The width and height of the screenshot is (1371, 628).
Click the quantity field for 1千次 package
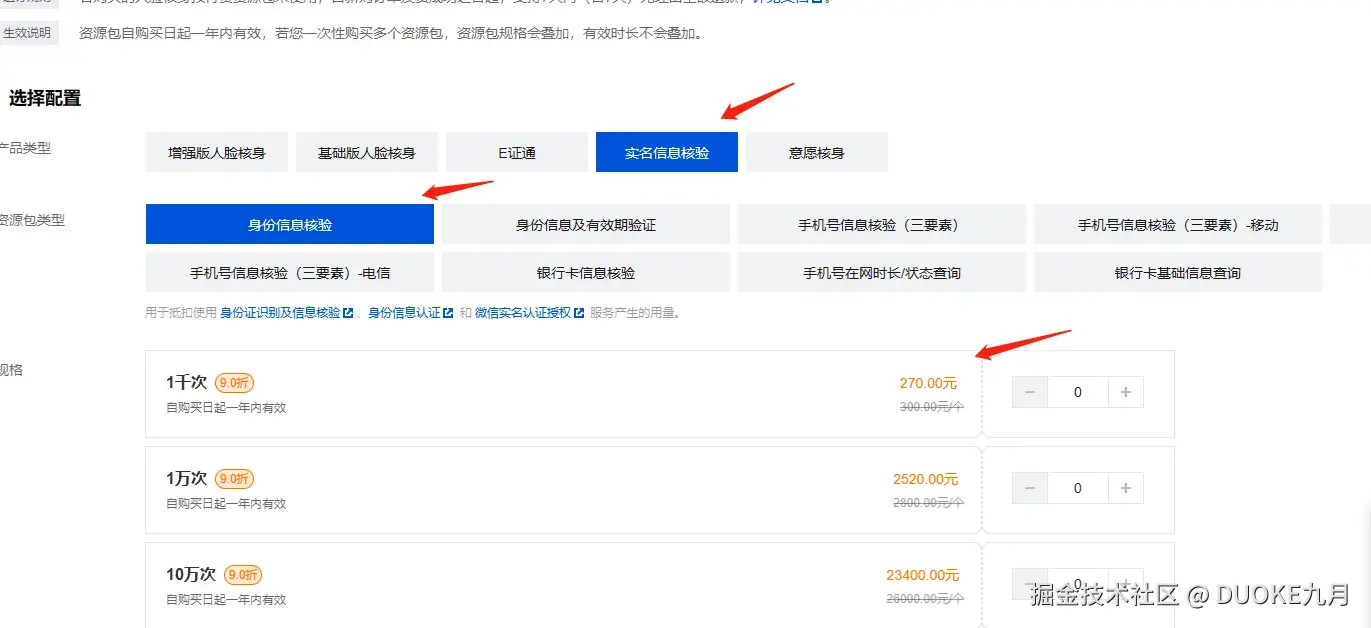click(x=1078, y=392)
